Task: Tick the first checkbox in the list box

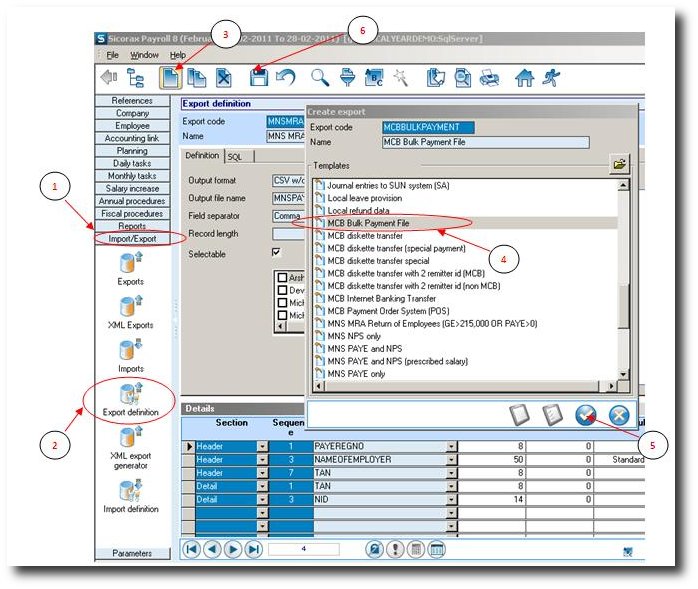Action: pyautogui.click(x=284, y=277)
